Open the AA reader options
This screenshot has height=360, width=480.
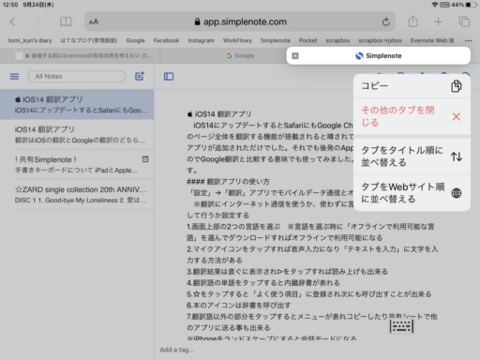[94, 22]
